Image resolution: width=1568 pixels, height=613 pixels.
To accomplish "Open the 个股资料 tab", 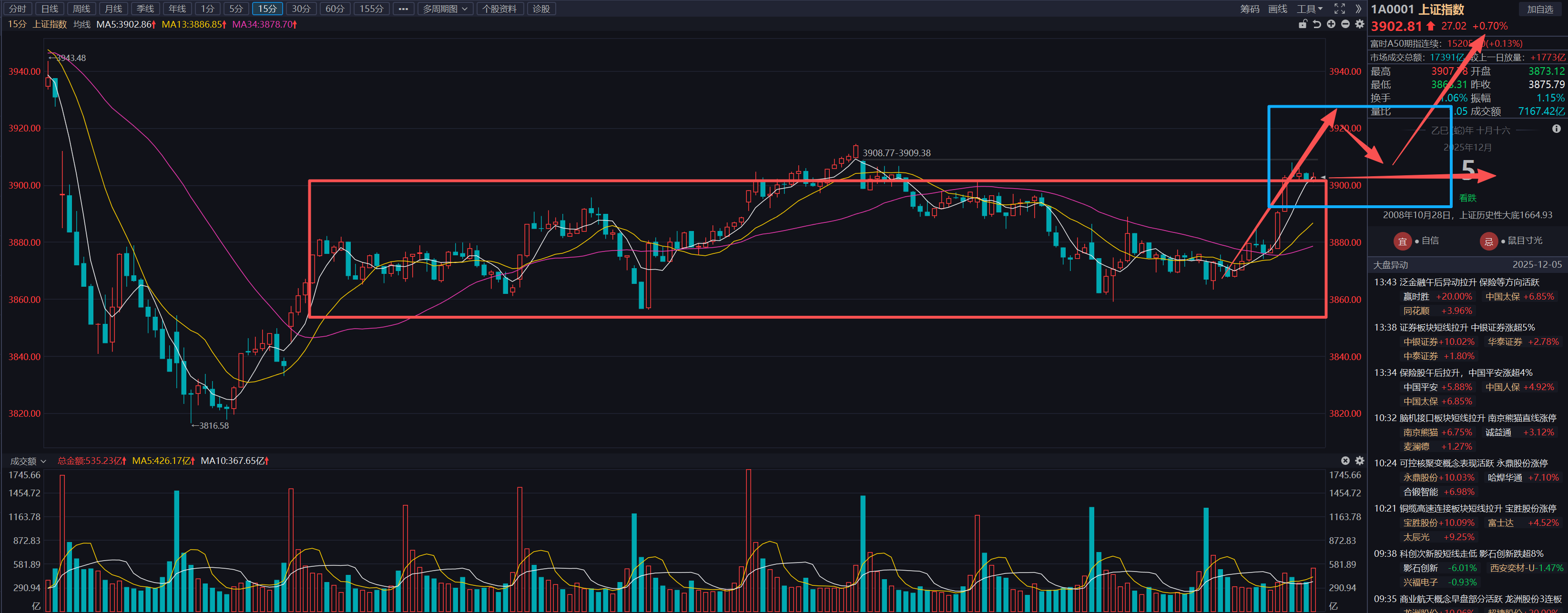I will tap(499, 9).
